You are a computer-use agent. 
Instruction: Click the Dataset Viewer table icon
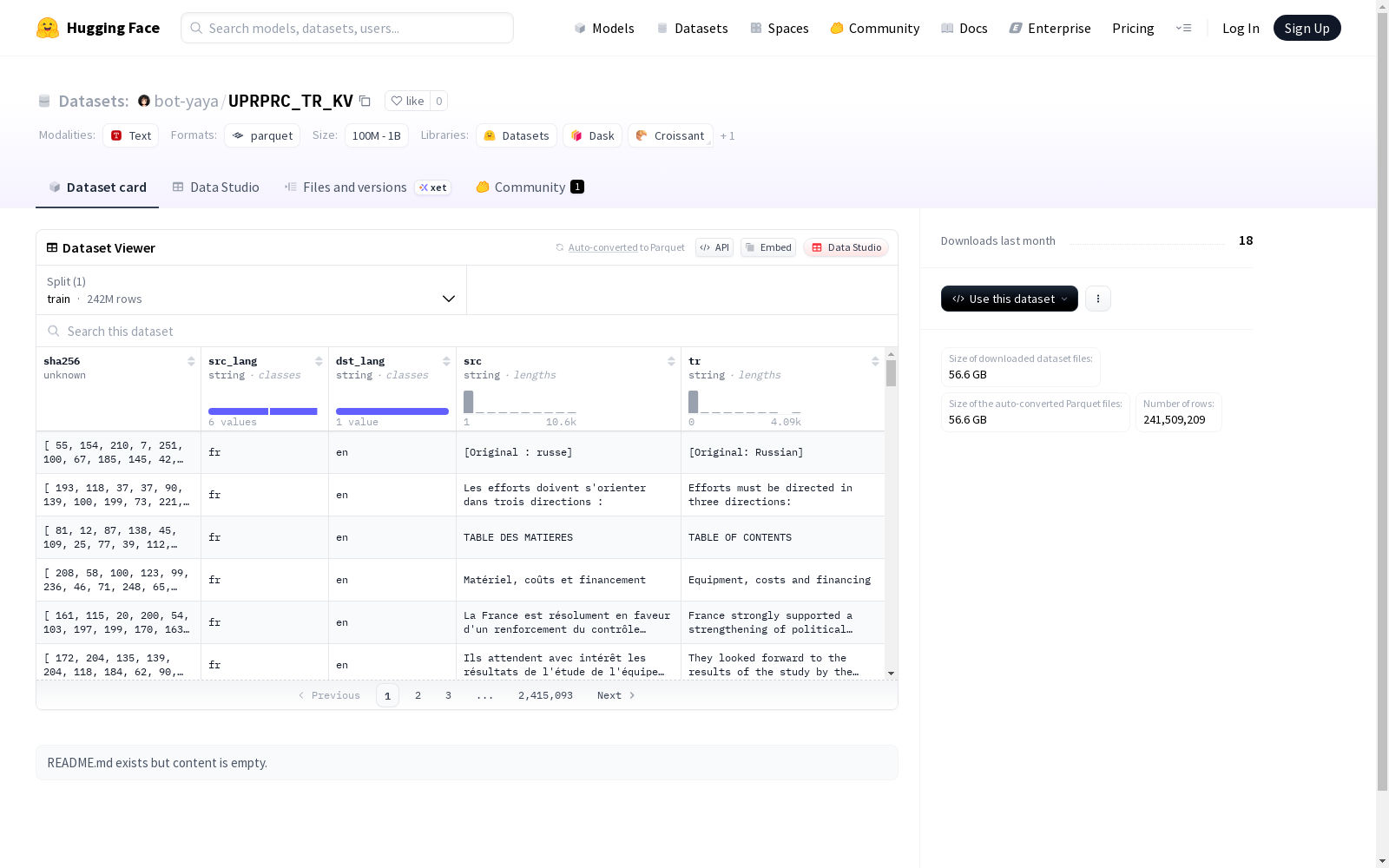52,247
